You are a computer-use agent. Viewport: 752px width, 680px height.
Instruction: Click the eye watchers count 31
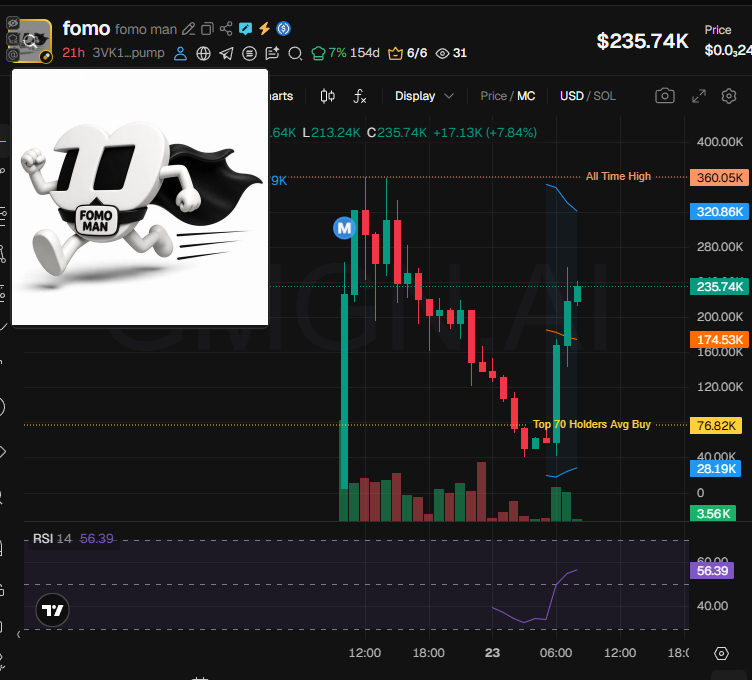tap(451, 53)
